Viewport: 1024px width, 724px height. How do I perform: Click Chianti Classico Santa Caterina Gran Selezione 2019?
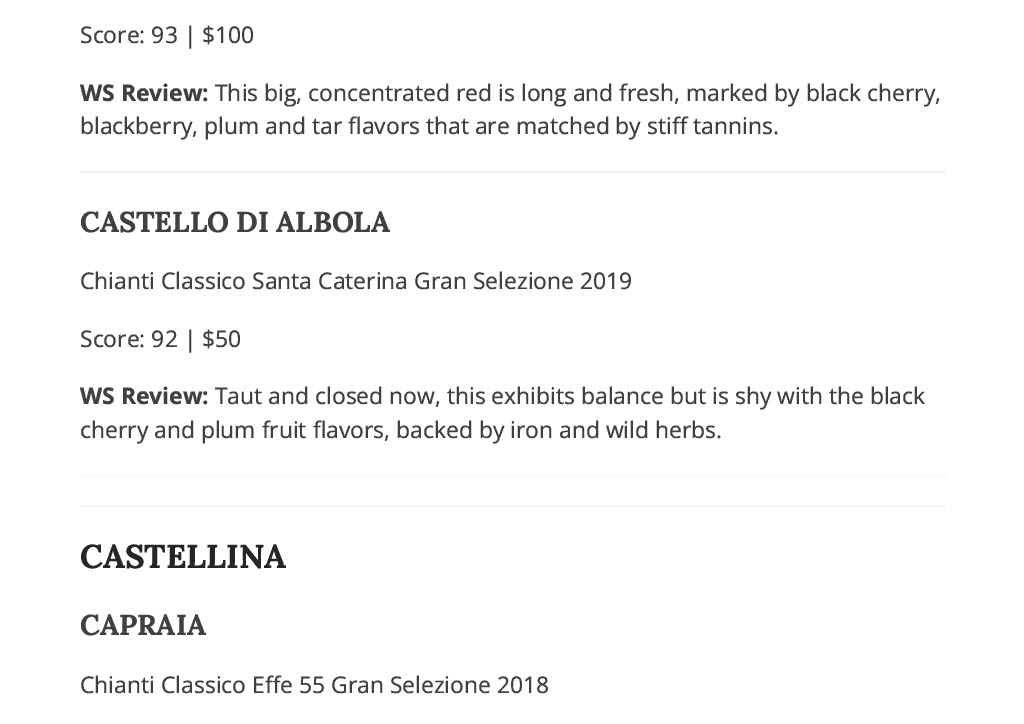point(356,281)
